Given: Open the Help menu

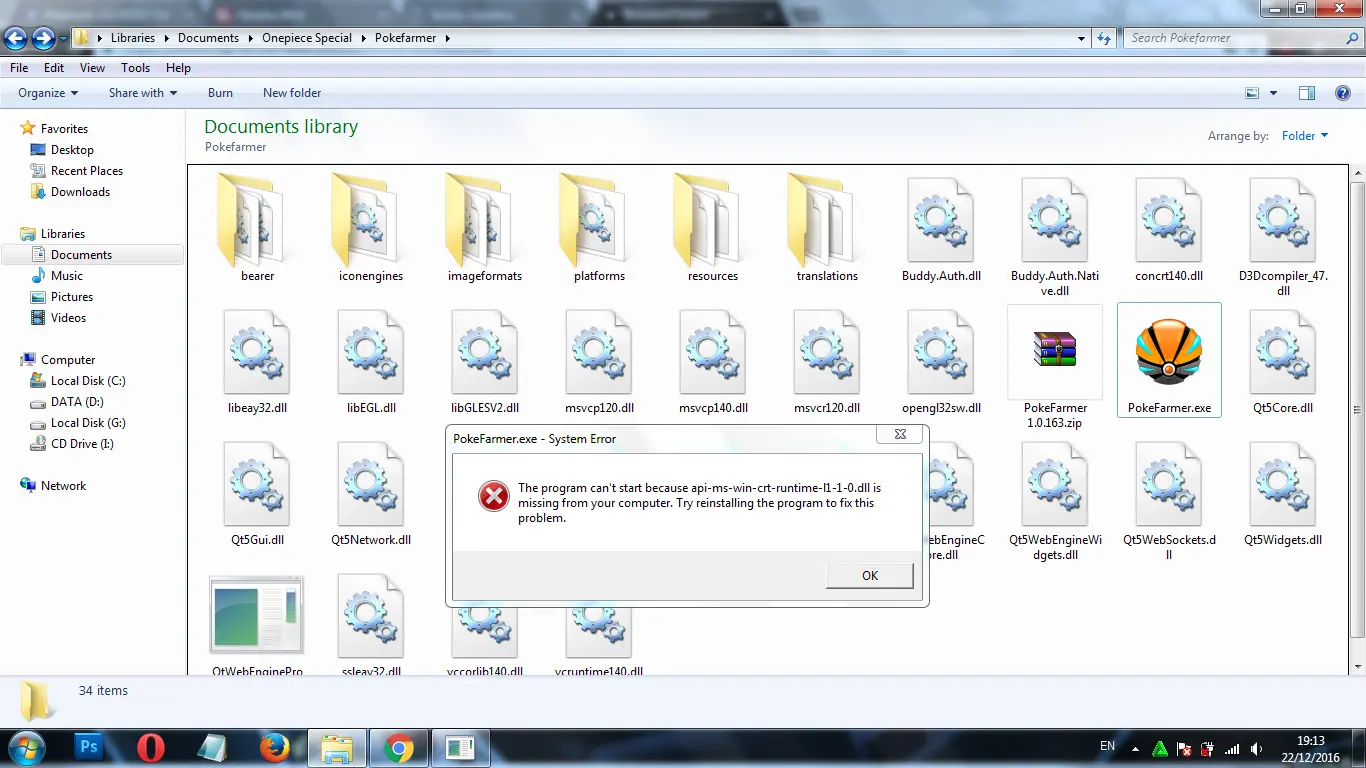Looking at the screenshot, I should click(179, 68).
